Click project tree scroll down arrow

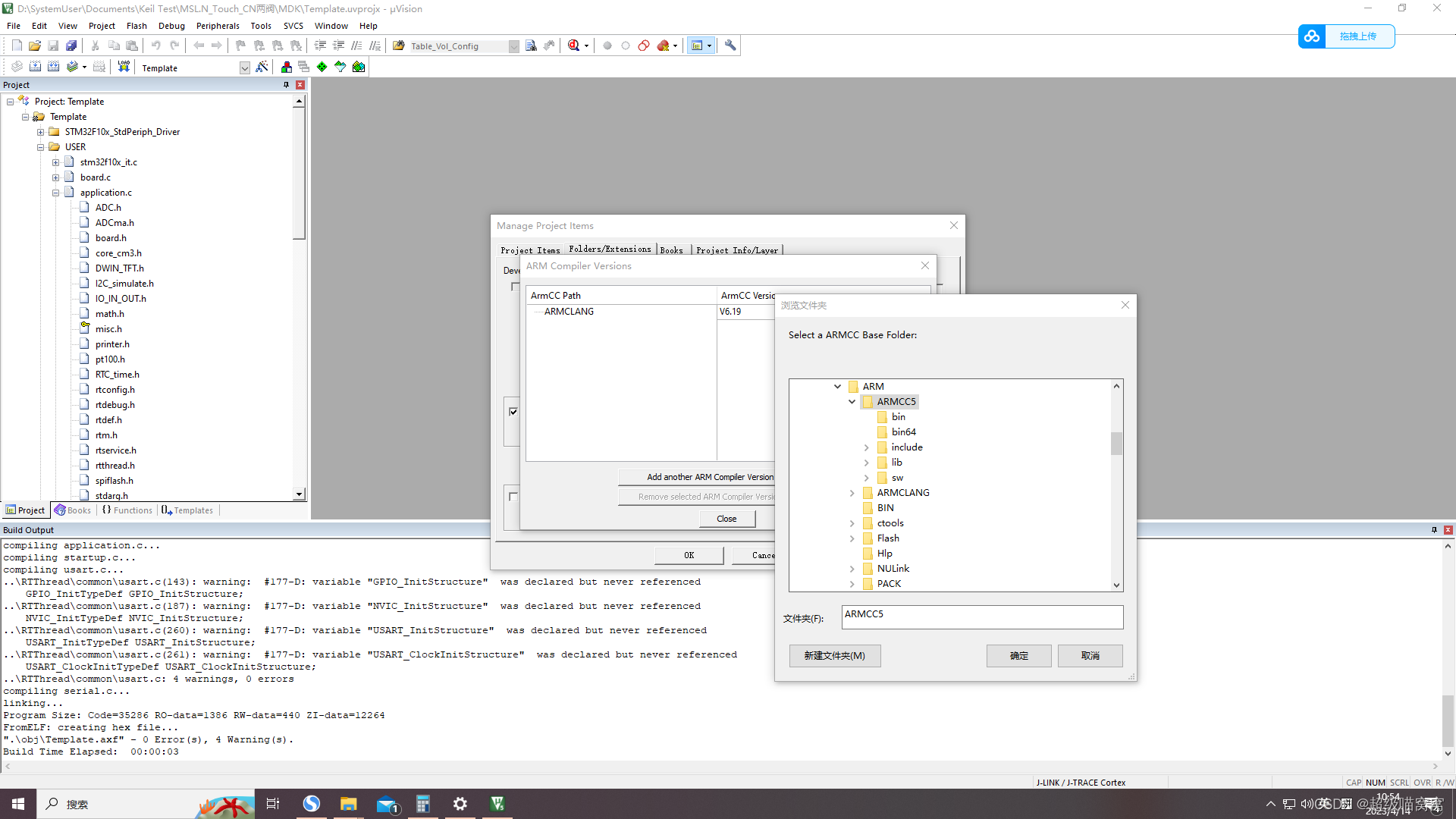[299, 494]
